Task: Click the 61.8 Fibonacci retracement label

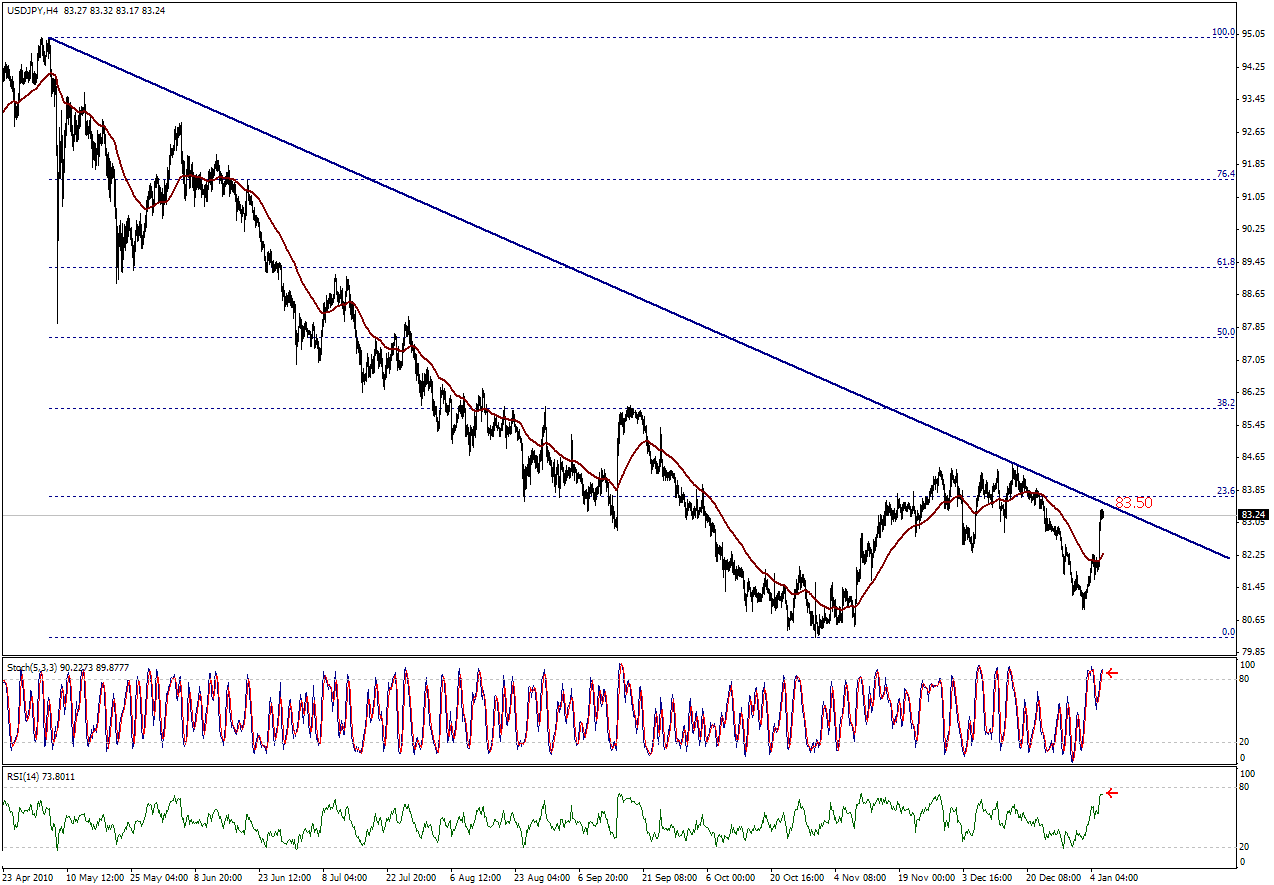Action: [1225, 262]
